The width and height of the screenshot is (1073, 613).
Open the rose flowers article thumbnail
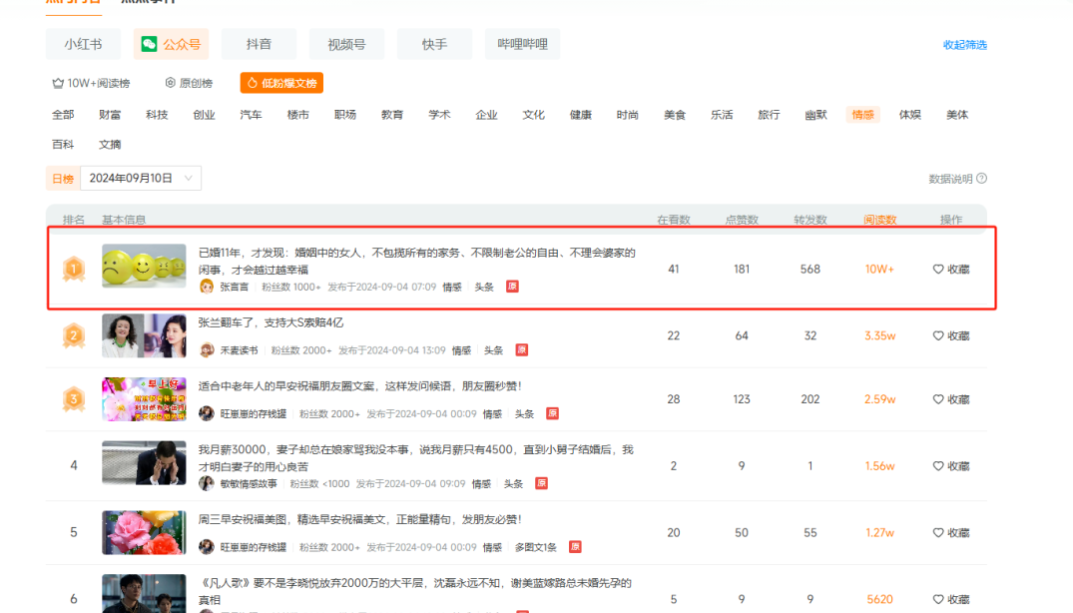tap(144, 532)
